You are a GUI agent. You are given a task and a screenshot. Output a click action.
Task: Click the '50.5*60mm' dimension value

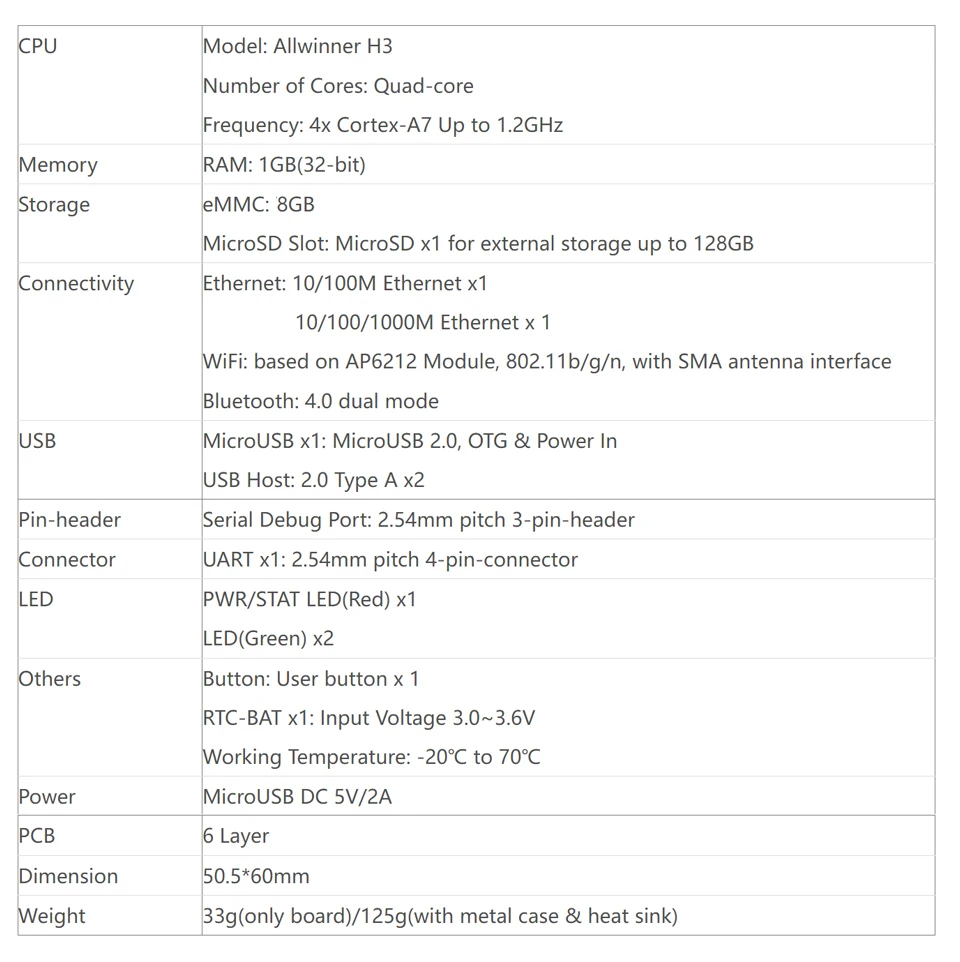click(x=256, y=877)
